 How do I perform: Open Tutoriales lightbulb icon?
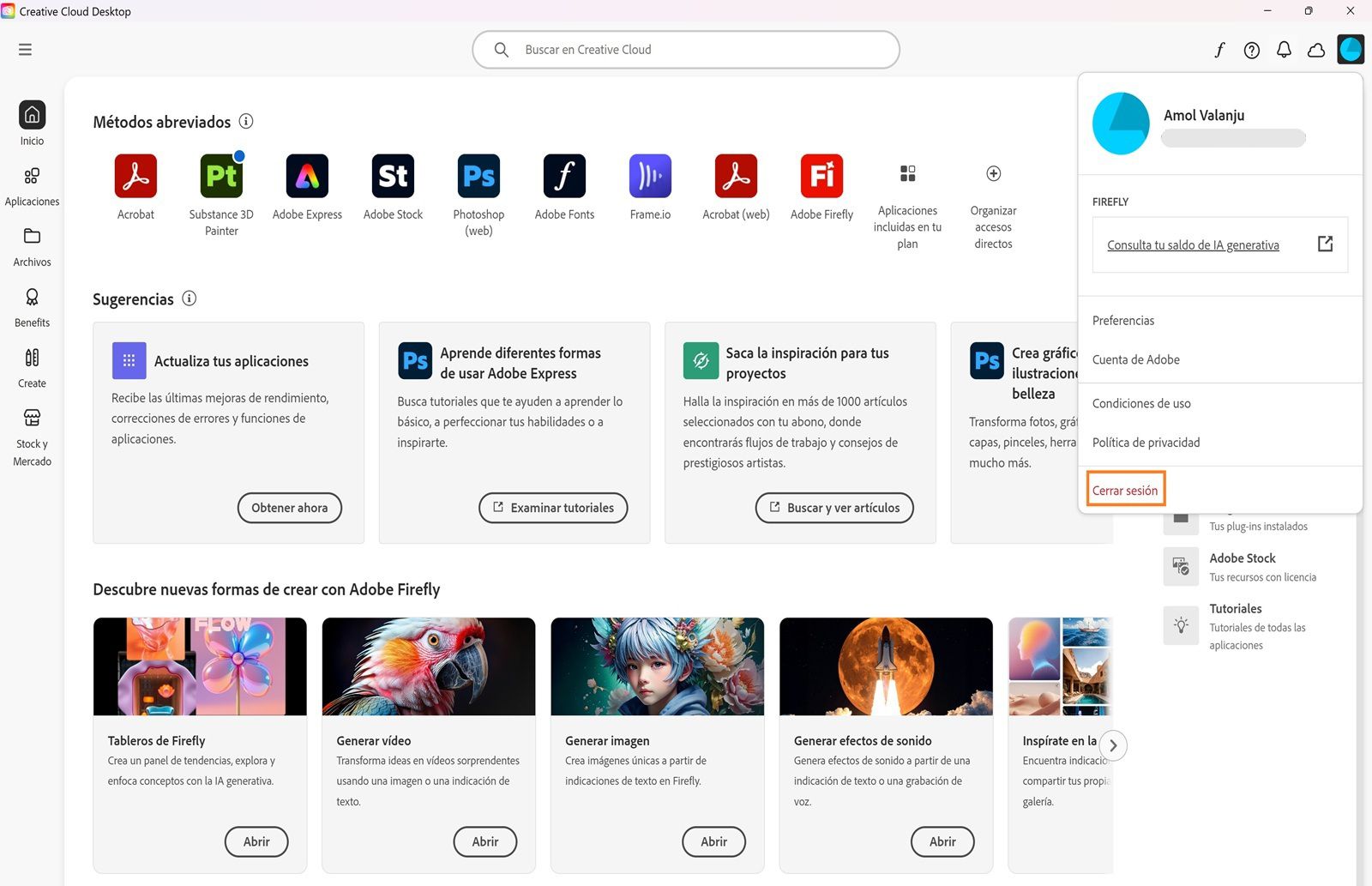(x=1181, y=625)
